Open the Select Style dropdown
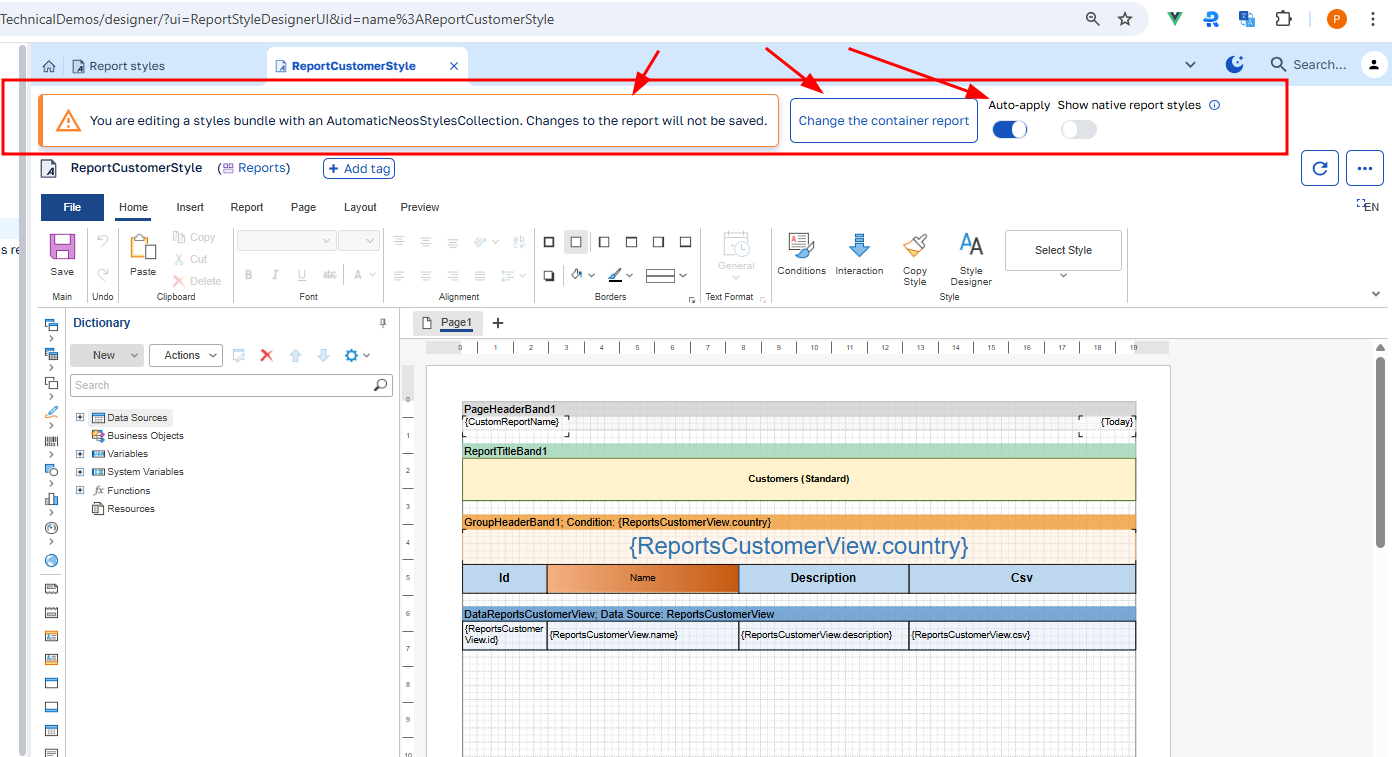Screen dimensions: 1392x757 click(1063, 250)
